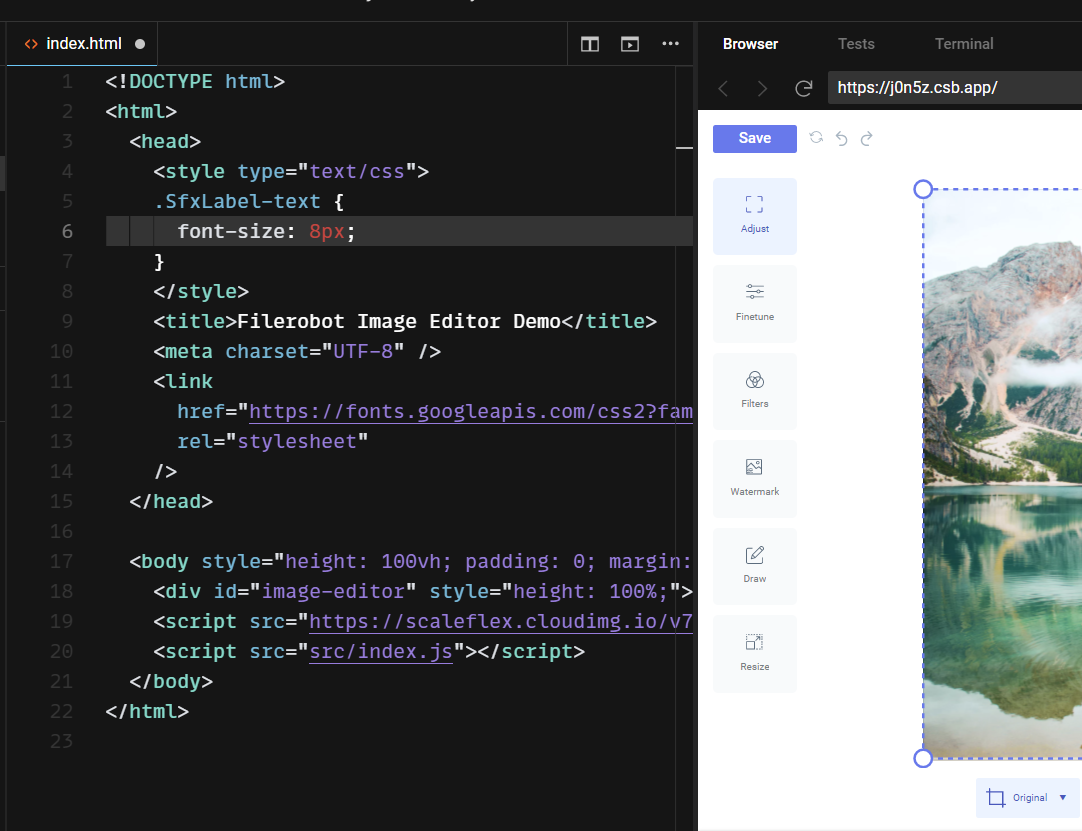Viewport: 1082px width, 831px height.
Task: Redo the last image edit
Action: 866,138
